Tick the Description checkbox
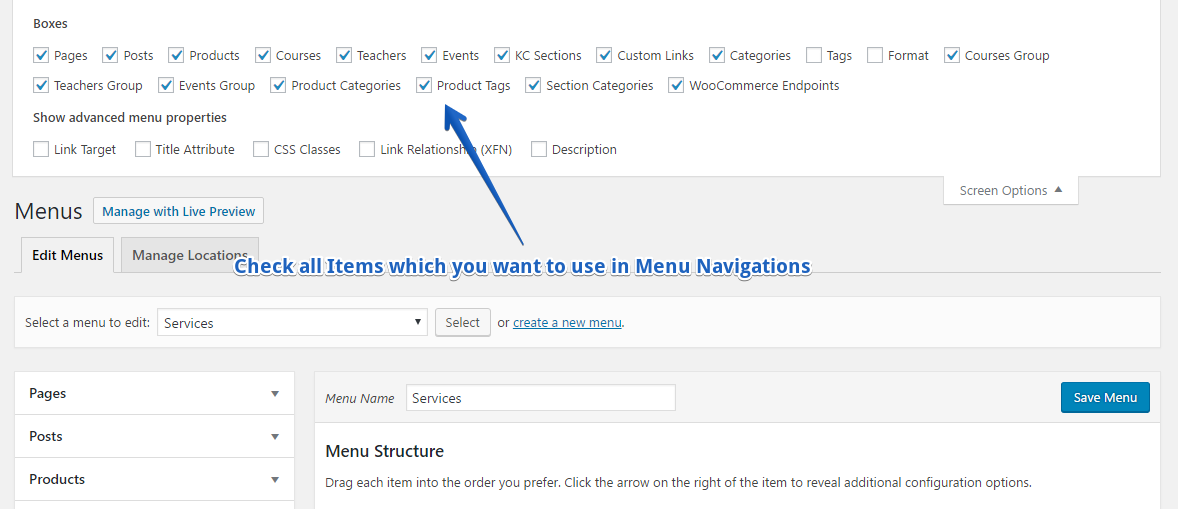Screen dimensions: 1178x509 click(539, 150)
